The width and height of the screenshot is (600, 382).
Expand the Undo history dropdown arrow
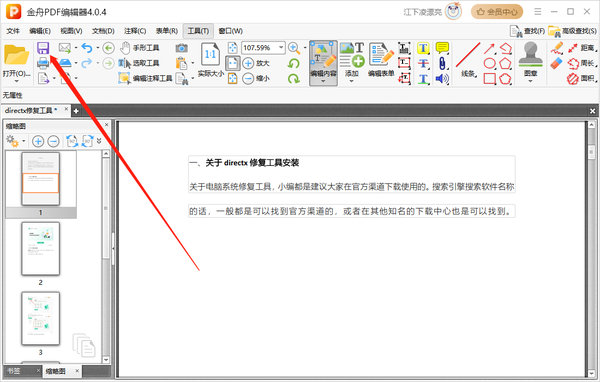[x=98, y=48]
